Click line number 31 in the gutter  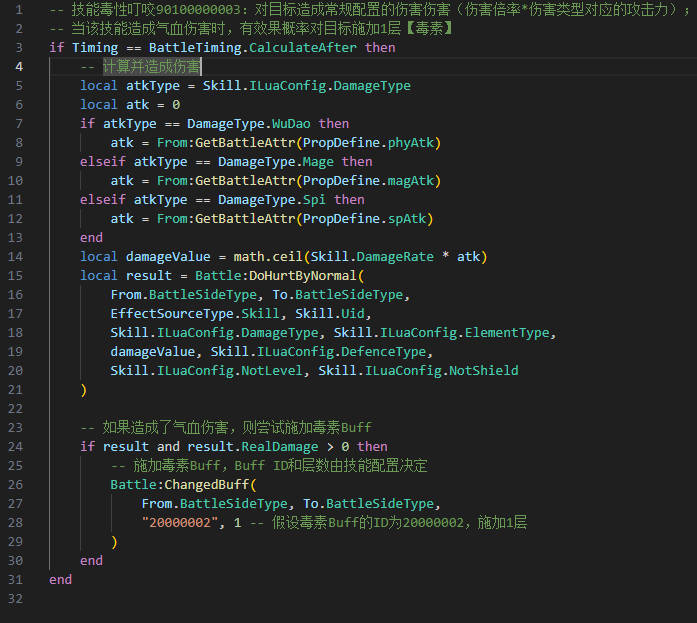pyautogui.click(x=15, y=579)
